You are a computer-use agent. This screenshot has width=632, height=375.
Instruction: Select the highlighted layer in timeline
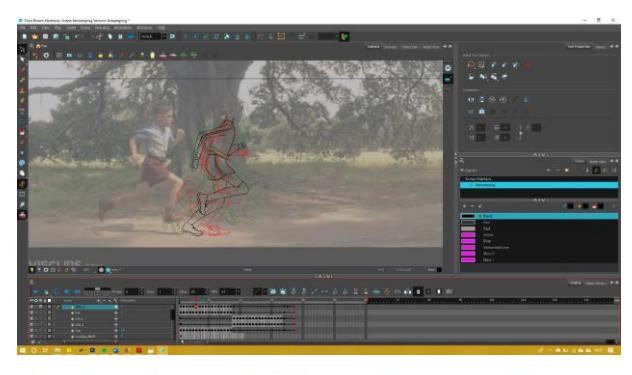coord(89,307)
